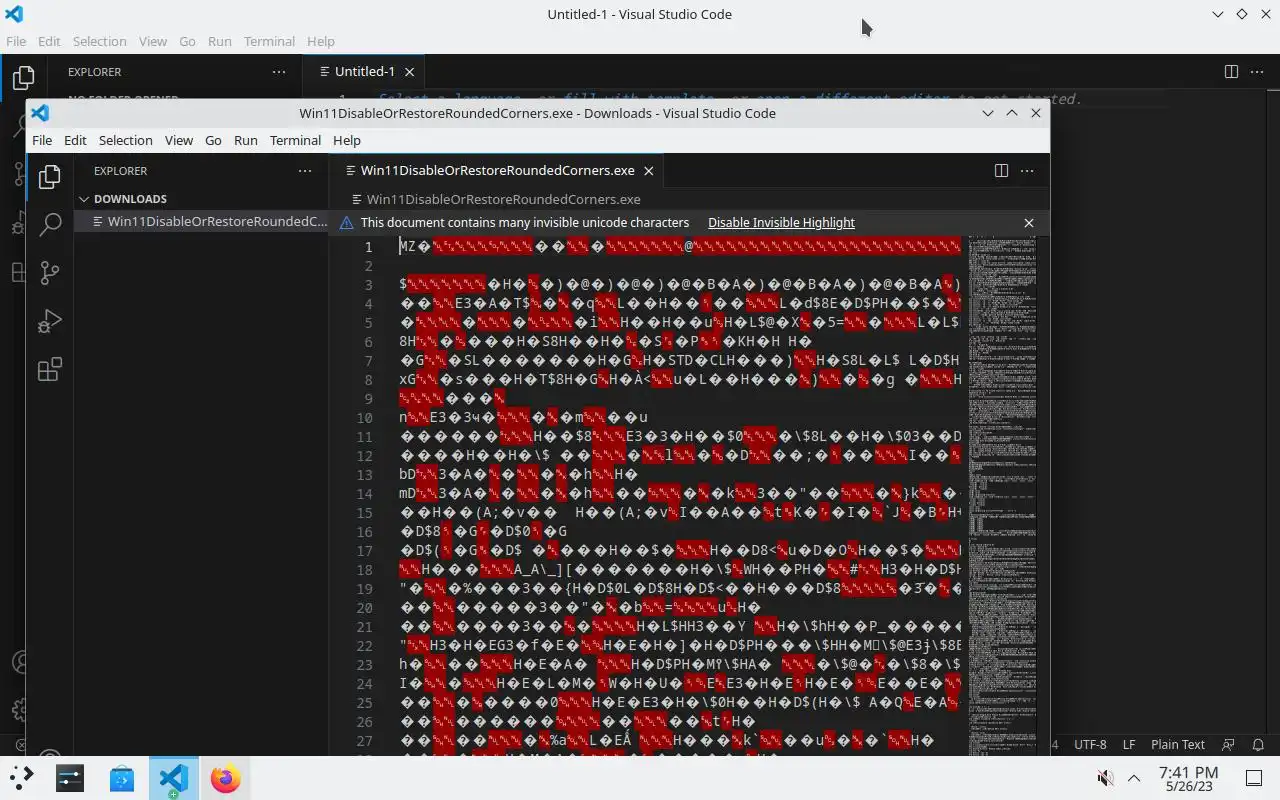Click Explorer icon in Untitled-1 background window
This screenshot has width=1280, height=800.
point(23,78)
